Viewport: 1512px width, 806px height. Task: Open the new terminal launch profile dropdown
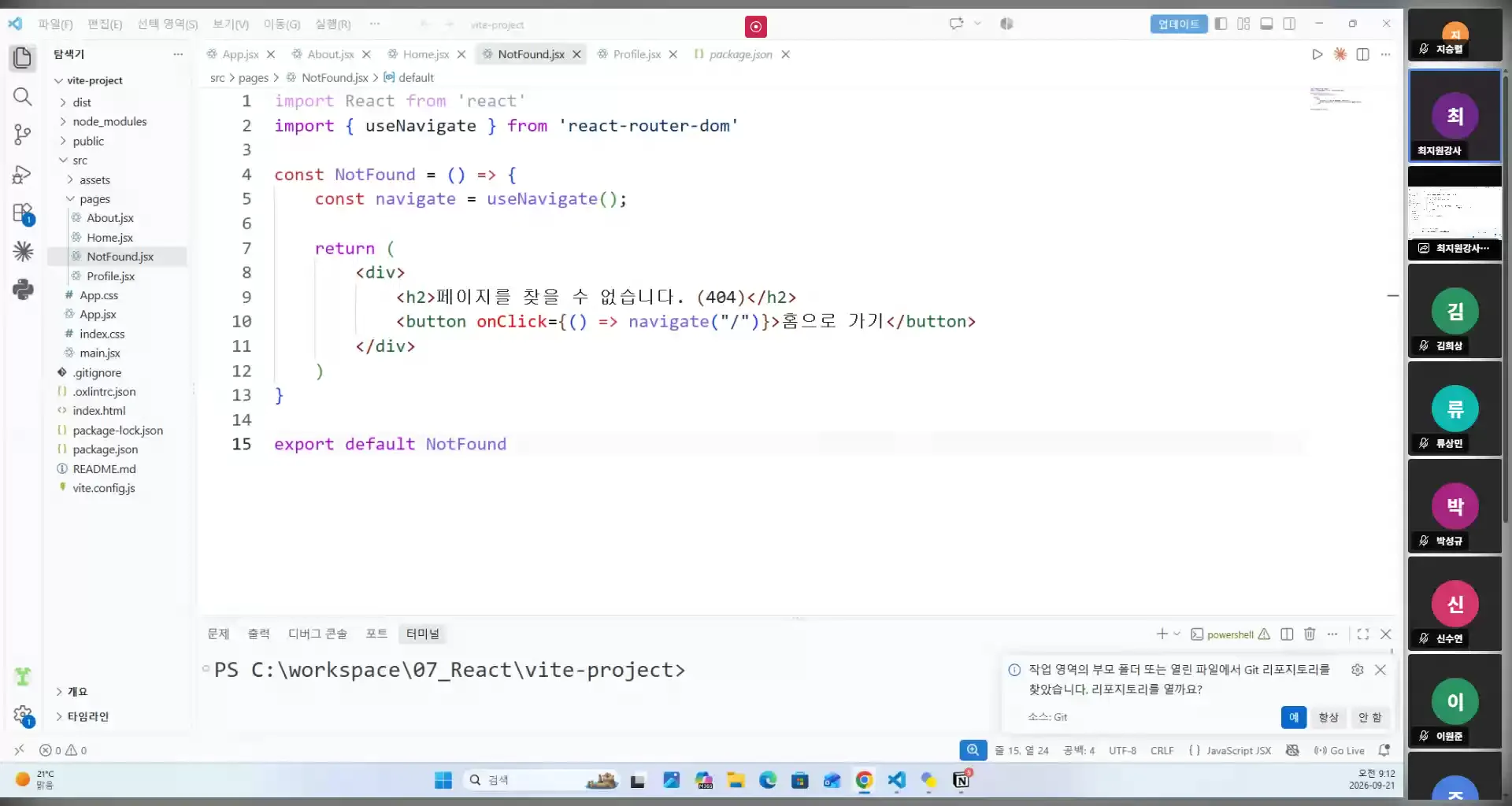coord(1177,634)
